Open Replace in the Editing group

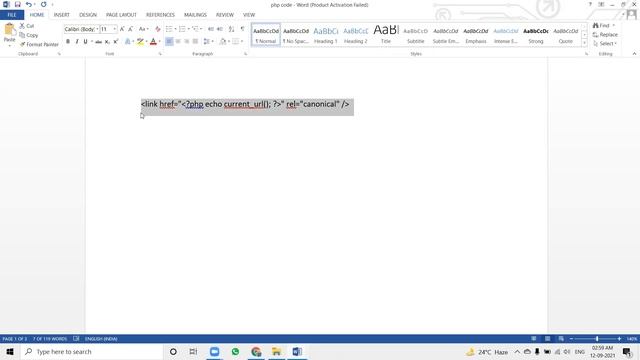(x=605, y=35)
